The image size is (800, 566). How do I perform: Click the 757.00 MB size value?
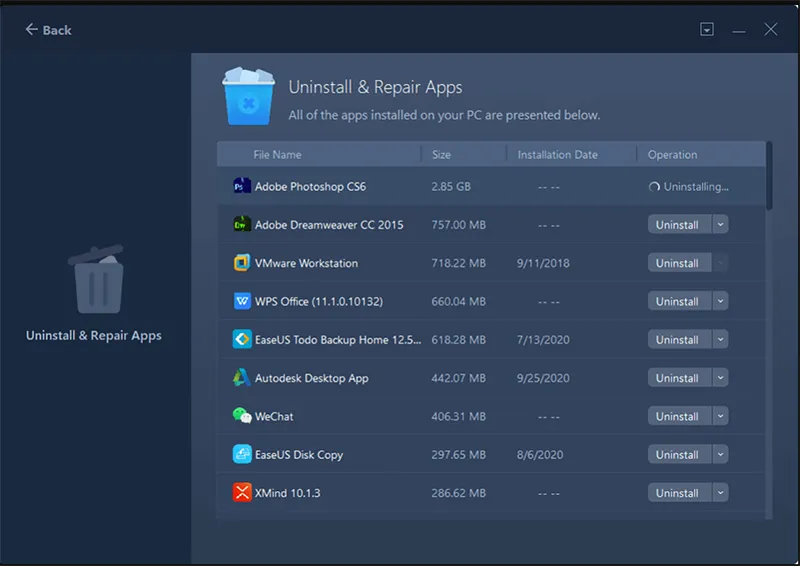[459, 225]
